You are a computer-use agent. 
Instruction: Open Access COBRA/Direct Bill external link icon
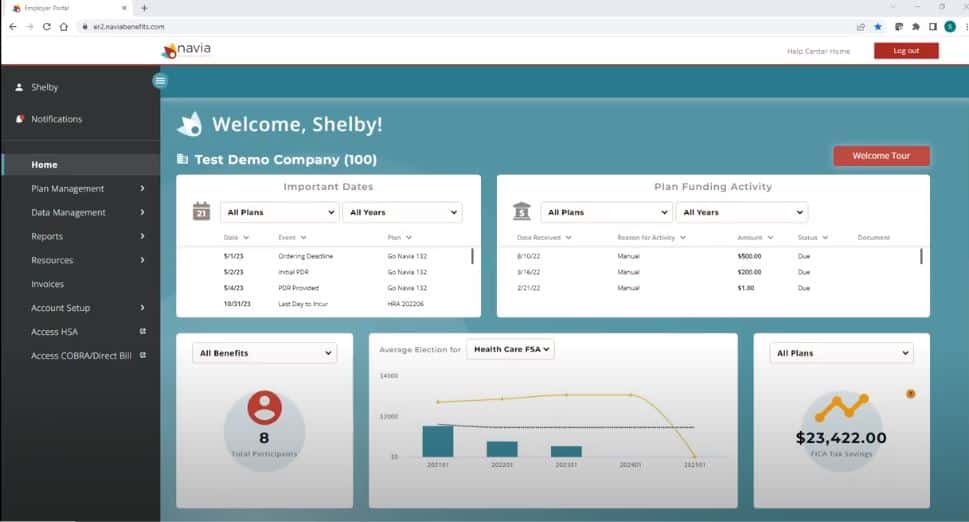(143, 355)
